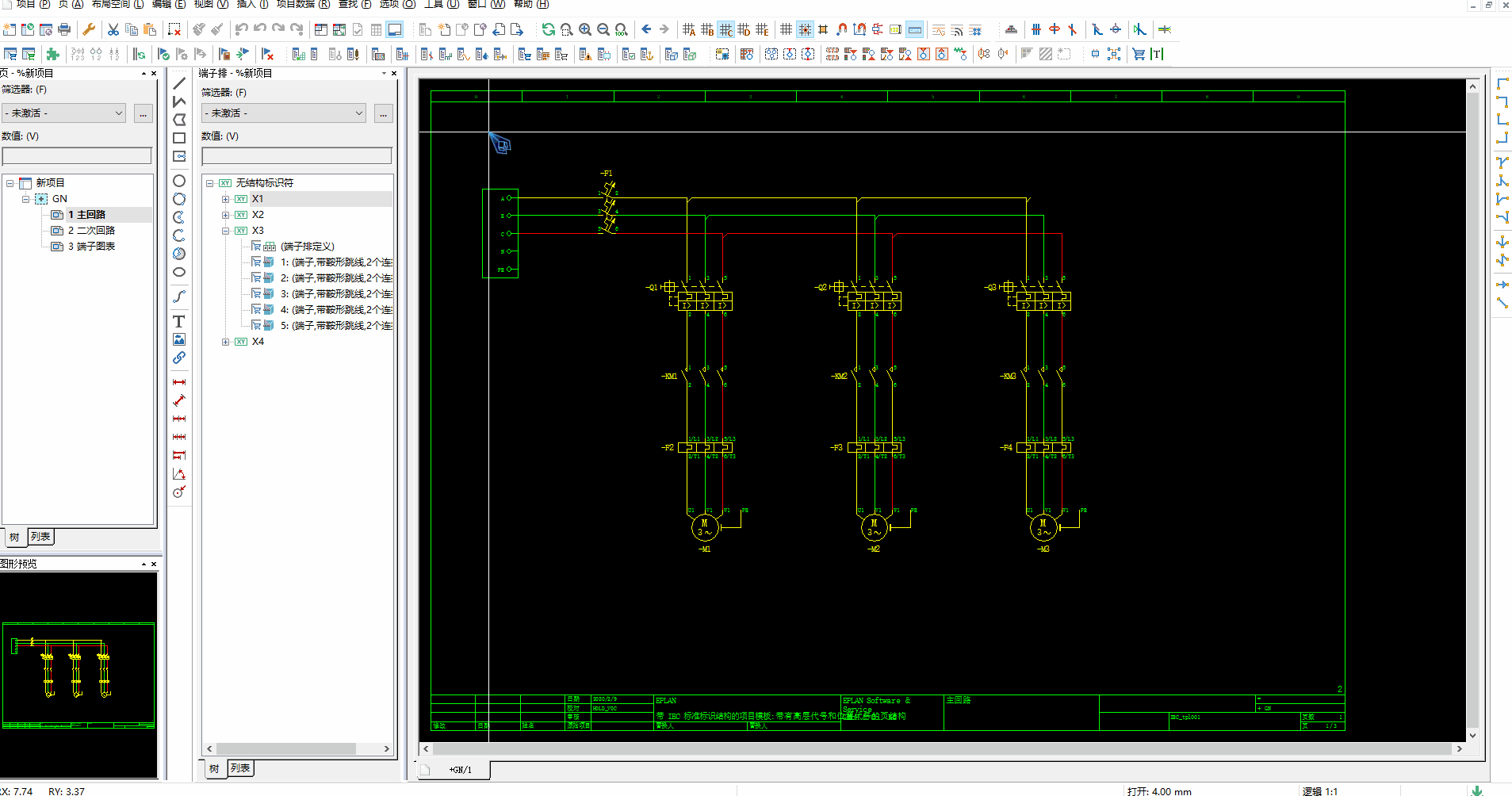Screen dimensions: 1512x796
Task: Select the rectangle drawing tool
Action: point(179,138)
